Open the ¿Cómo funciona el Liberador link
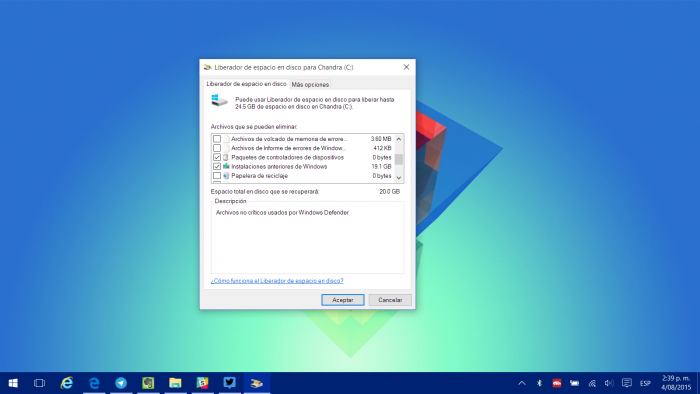 click(277, 281)
